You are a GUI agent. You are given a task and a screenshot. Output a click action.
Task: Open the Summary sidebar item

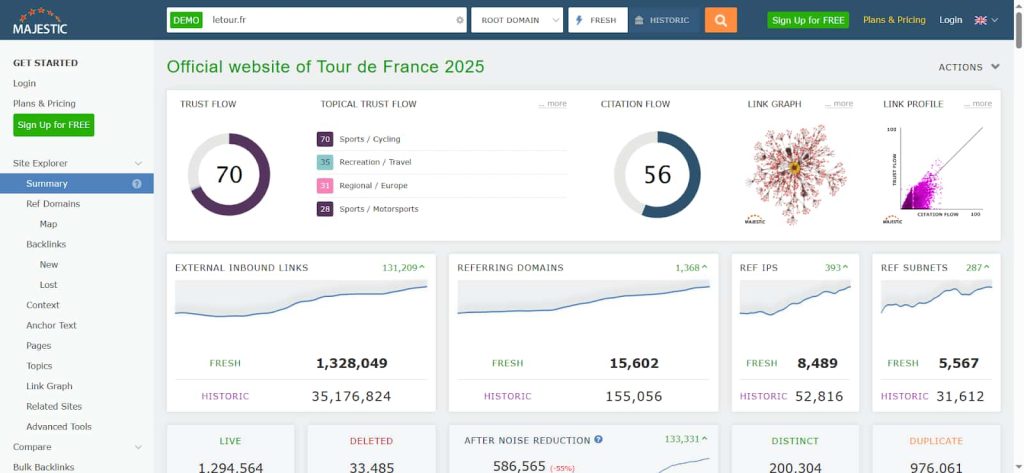coord(76,184)
